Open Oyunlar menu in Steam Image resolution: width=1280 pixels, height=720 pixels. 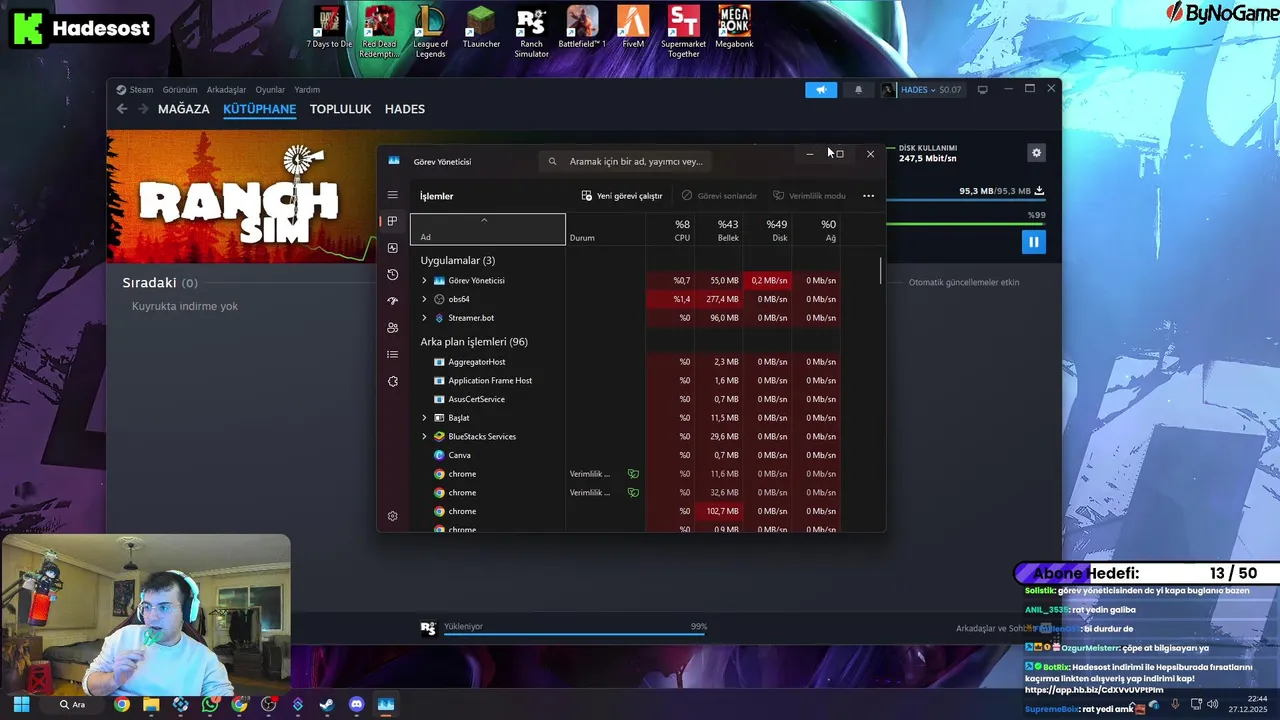point(270,90)
